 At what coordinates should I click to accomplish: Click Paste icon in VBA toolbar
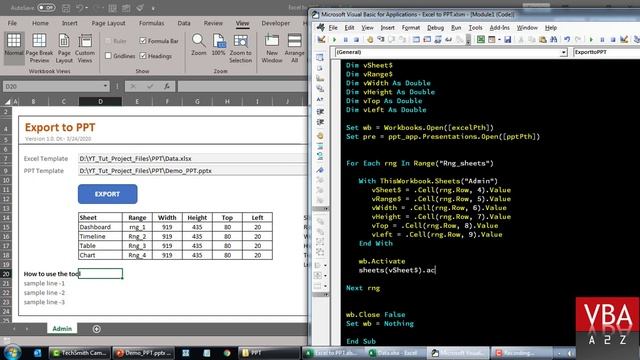542,40
